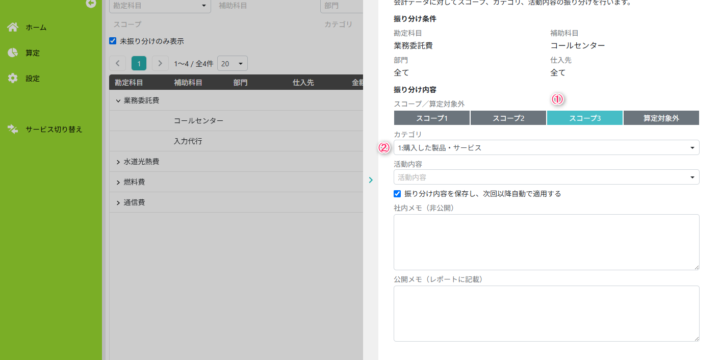Click 勘定科目 column header

[129, 83]
